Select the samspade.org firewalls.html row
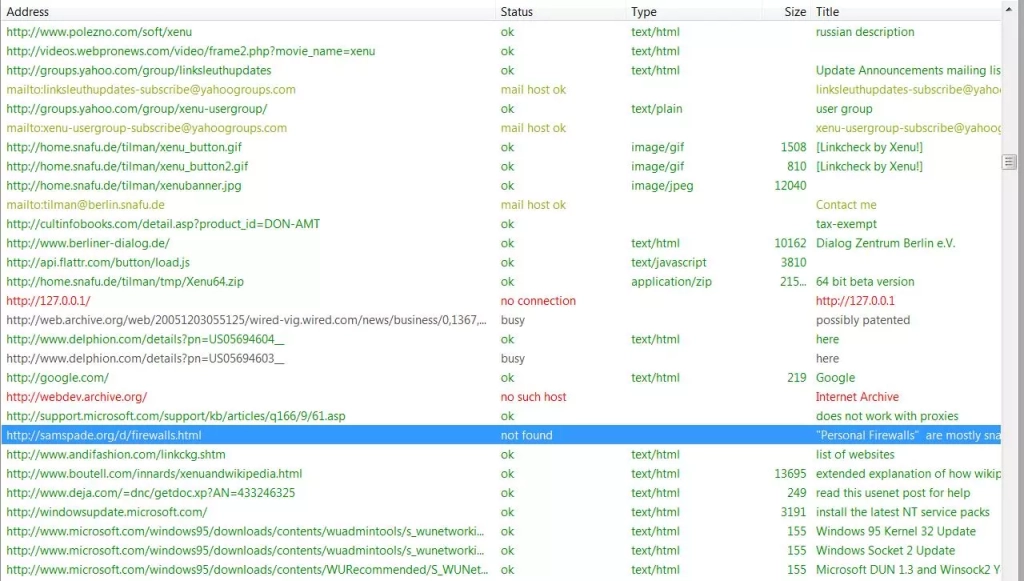This screenshot has width=1024, height=581. [501, 435]
